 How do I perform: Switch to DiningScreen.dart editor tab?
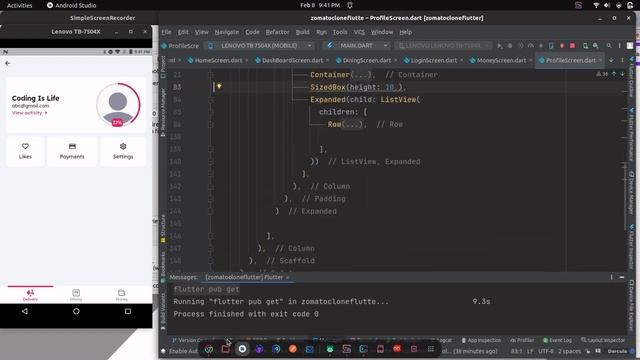[366, 60]
